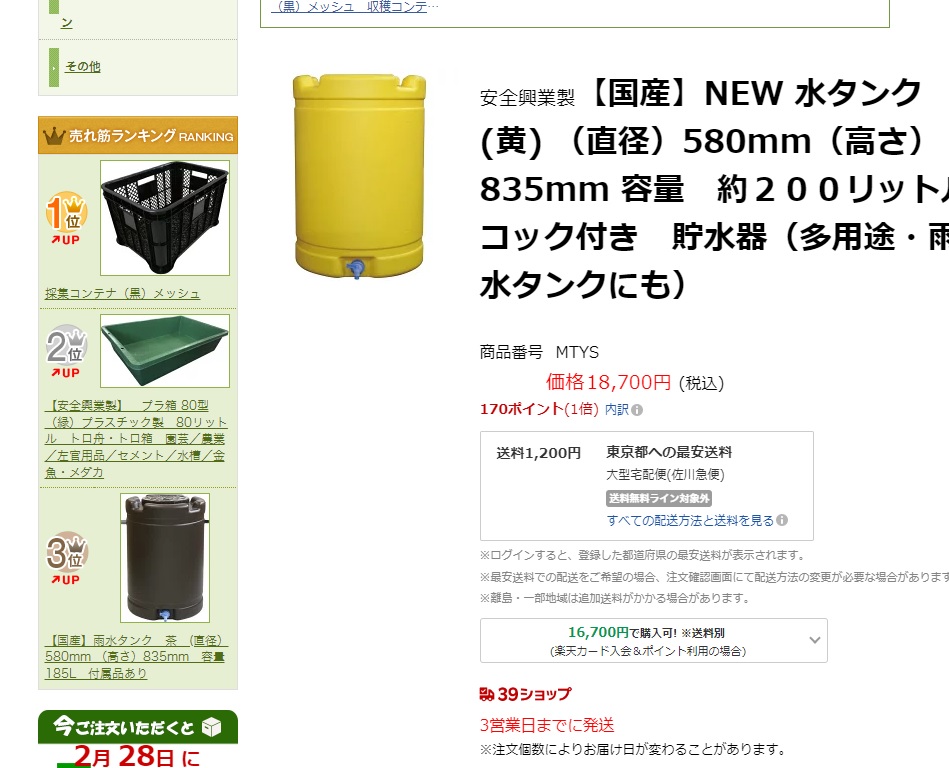949x768 pixels.
Task: Click the yellow water tank product image
Action: (359, 176)
